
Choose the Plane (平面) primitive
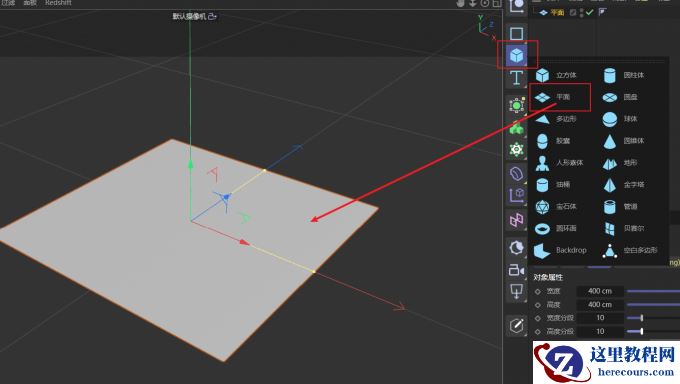click(553, 97)
